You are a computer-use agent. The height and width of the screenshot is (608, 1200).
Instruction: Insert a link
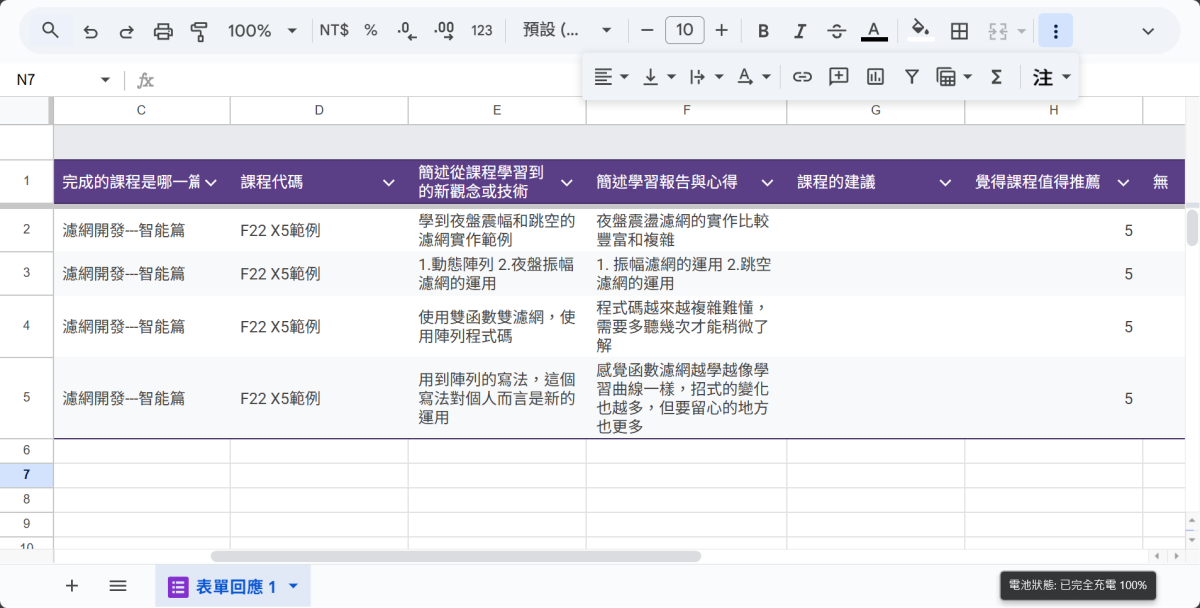(x=802, y=76)
